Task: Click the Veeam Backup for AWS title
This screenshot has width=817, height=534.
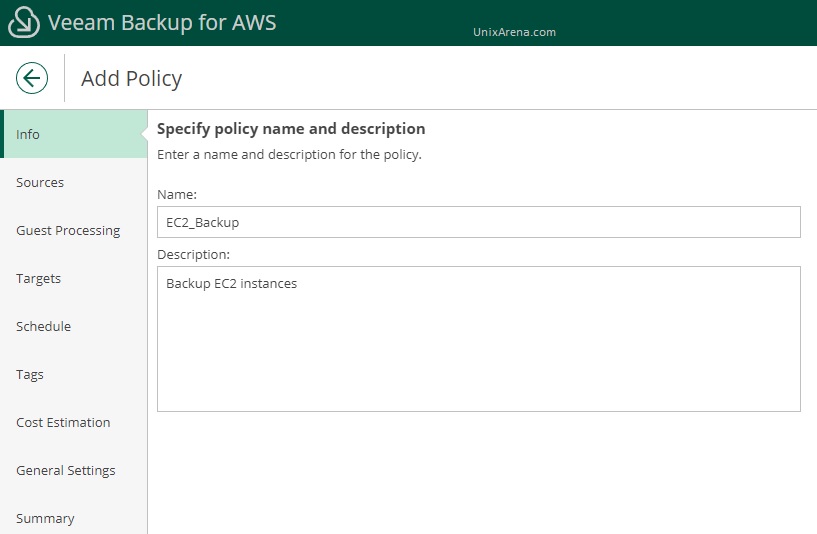Action: [162, 22]
